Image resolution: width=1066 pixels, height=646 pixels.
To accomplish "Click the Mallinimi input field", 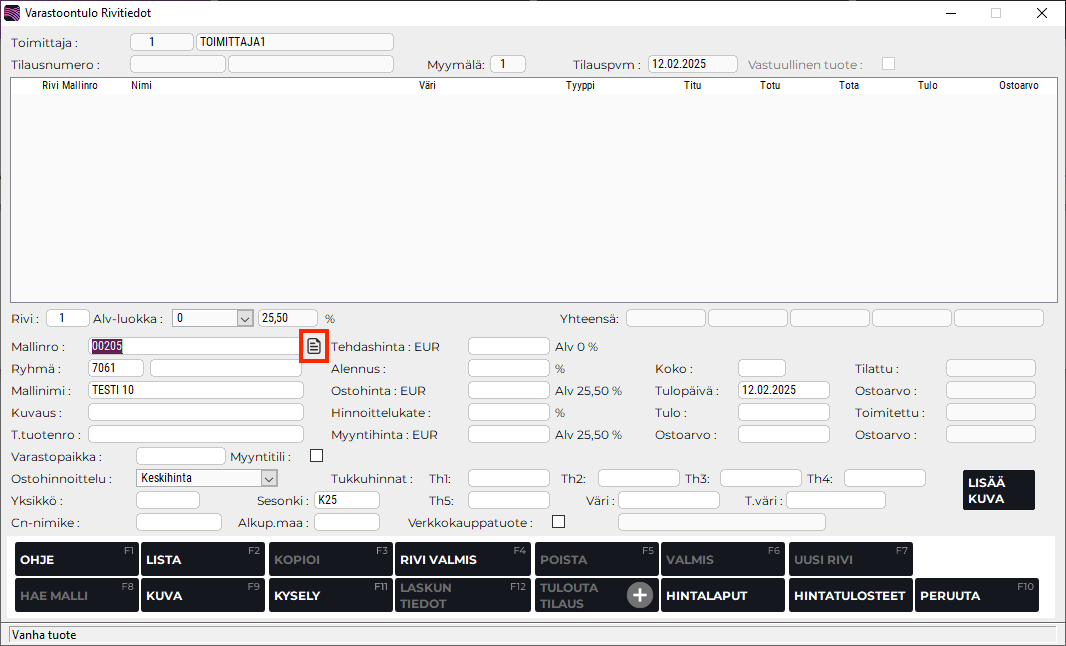I will pyautogui.click(x=195, y=390).
